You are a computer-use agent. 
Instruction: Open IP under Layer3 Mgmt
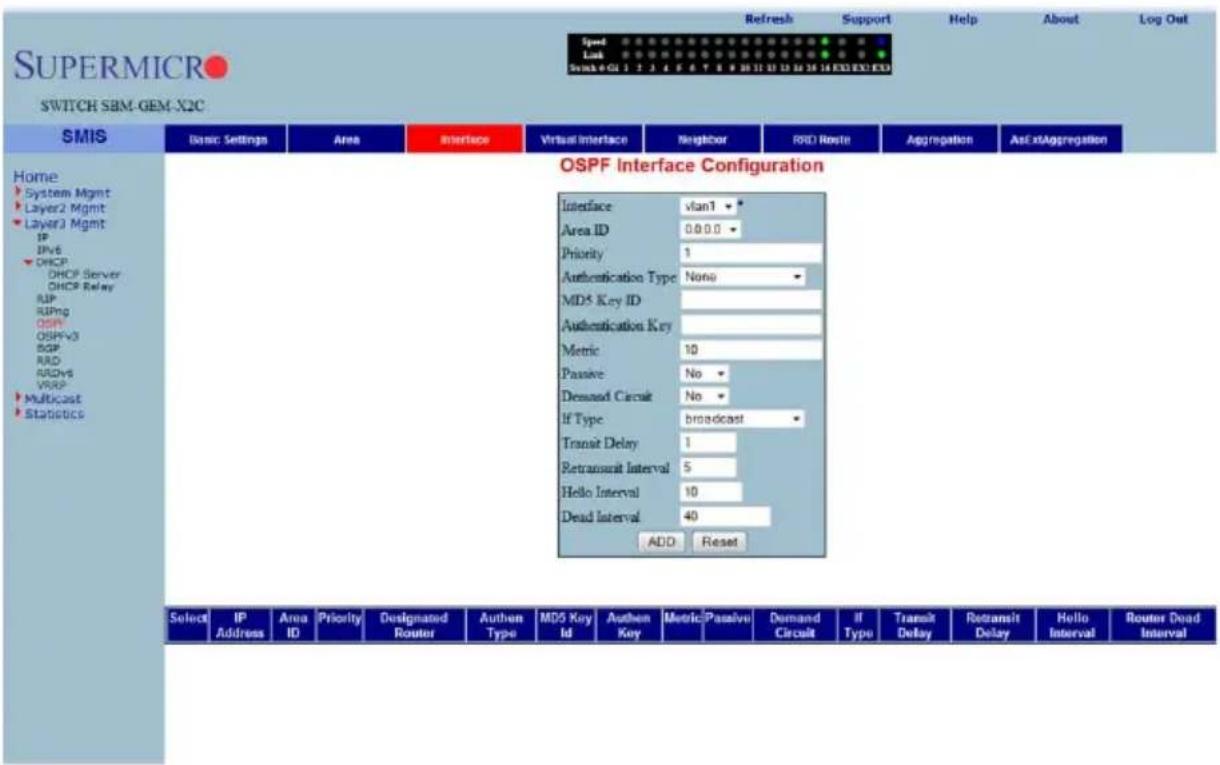coord(41,238)
